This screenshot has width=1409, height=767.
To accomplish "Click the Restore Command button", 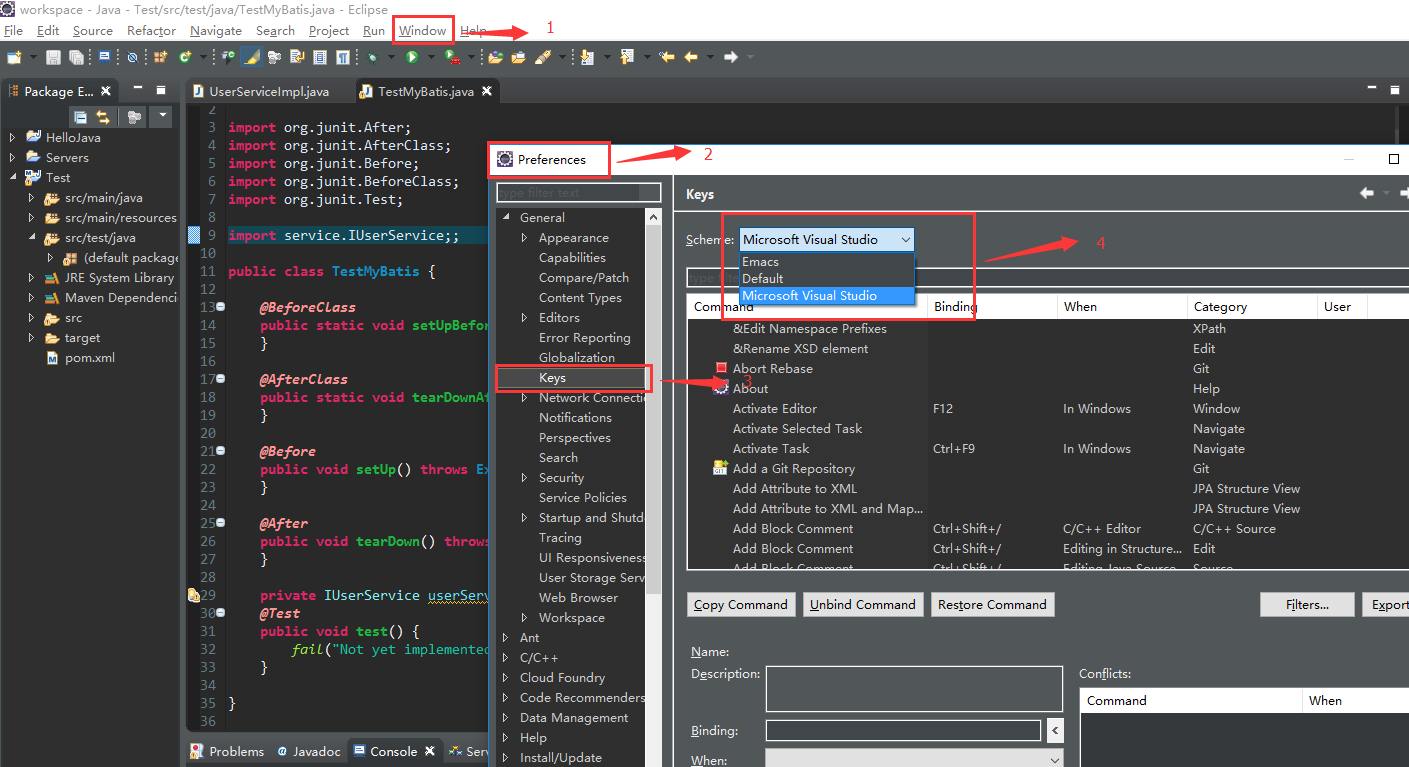I will (x=992, y=604).
